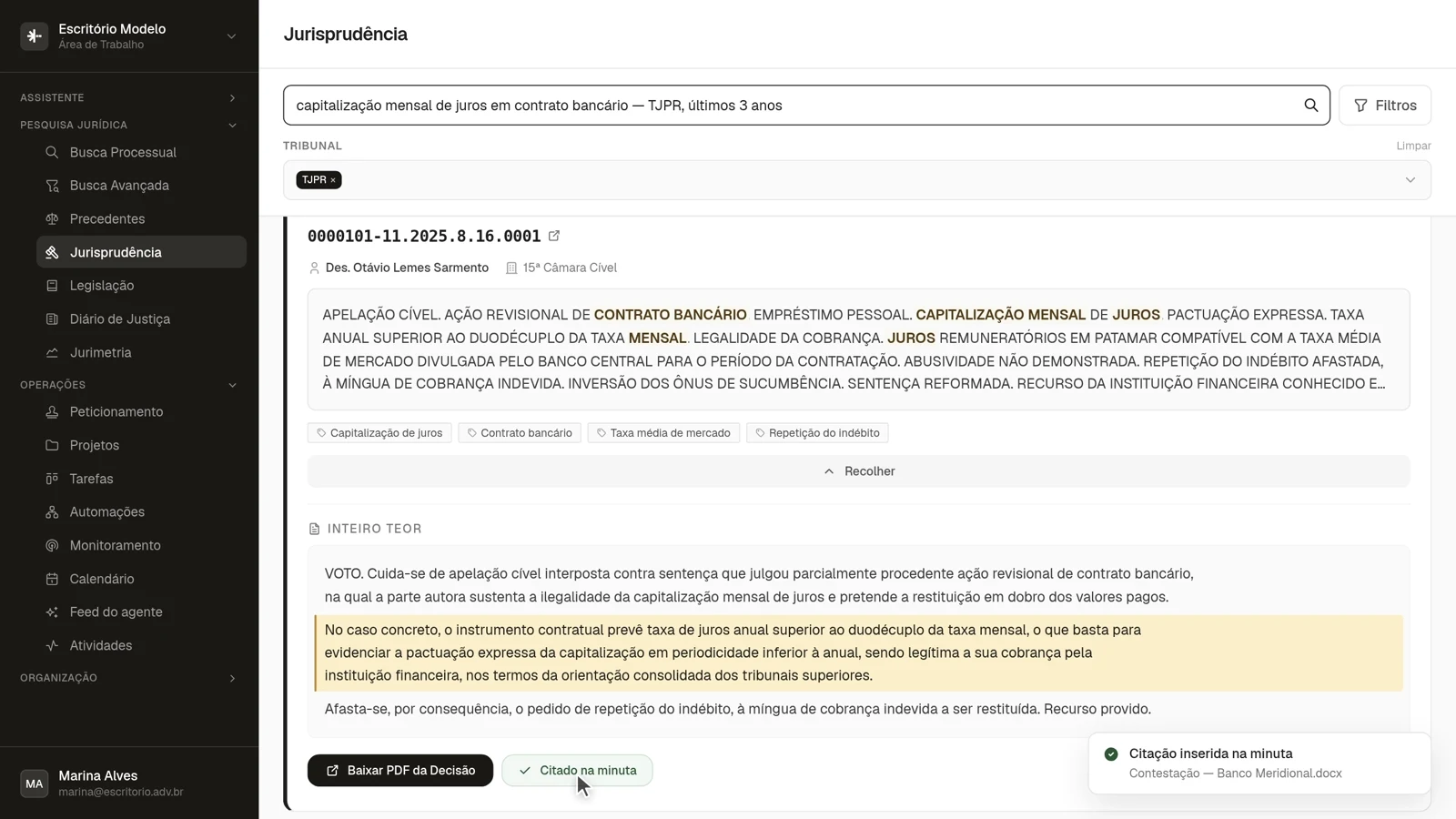
Task: Open Tarefas list
Action: 141,479
